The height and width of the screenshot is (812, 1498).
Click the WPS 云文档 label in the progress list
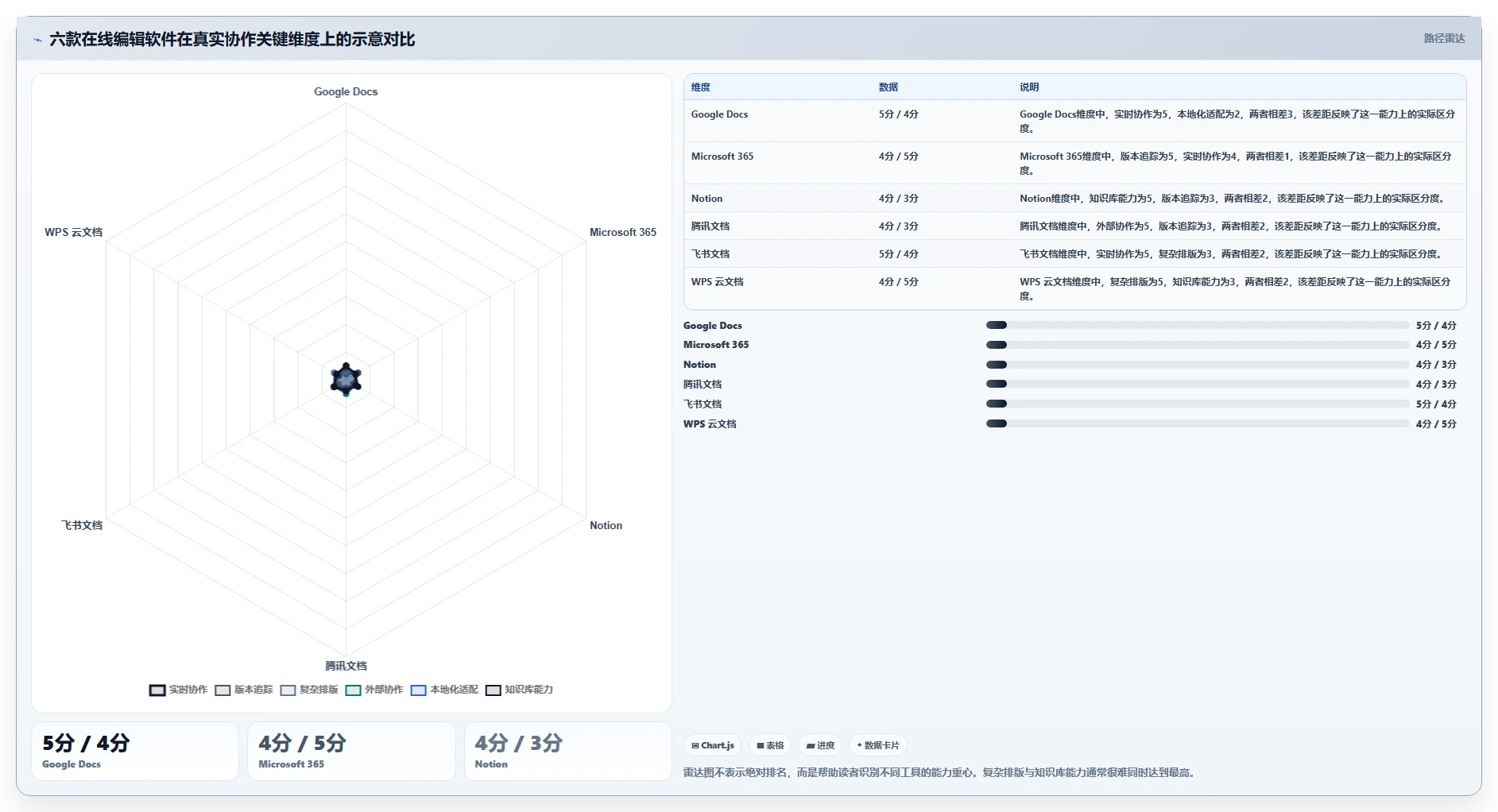[710, 424]
